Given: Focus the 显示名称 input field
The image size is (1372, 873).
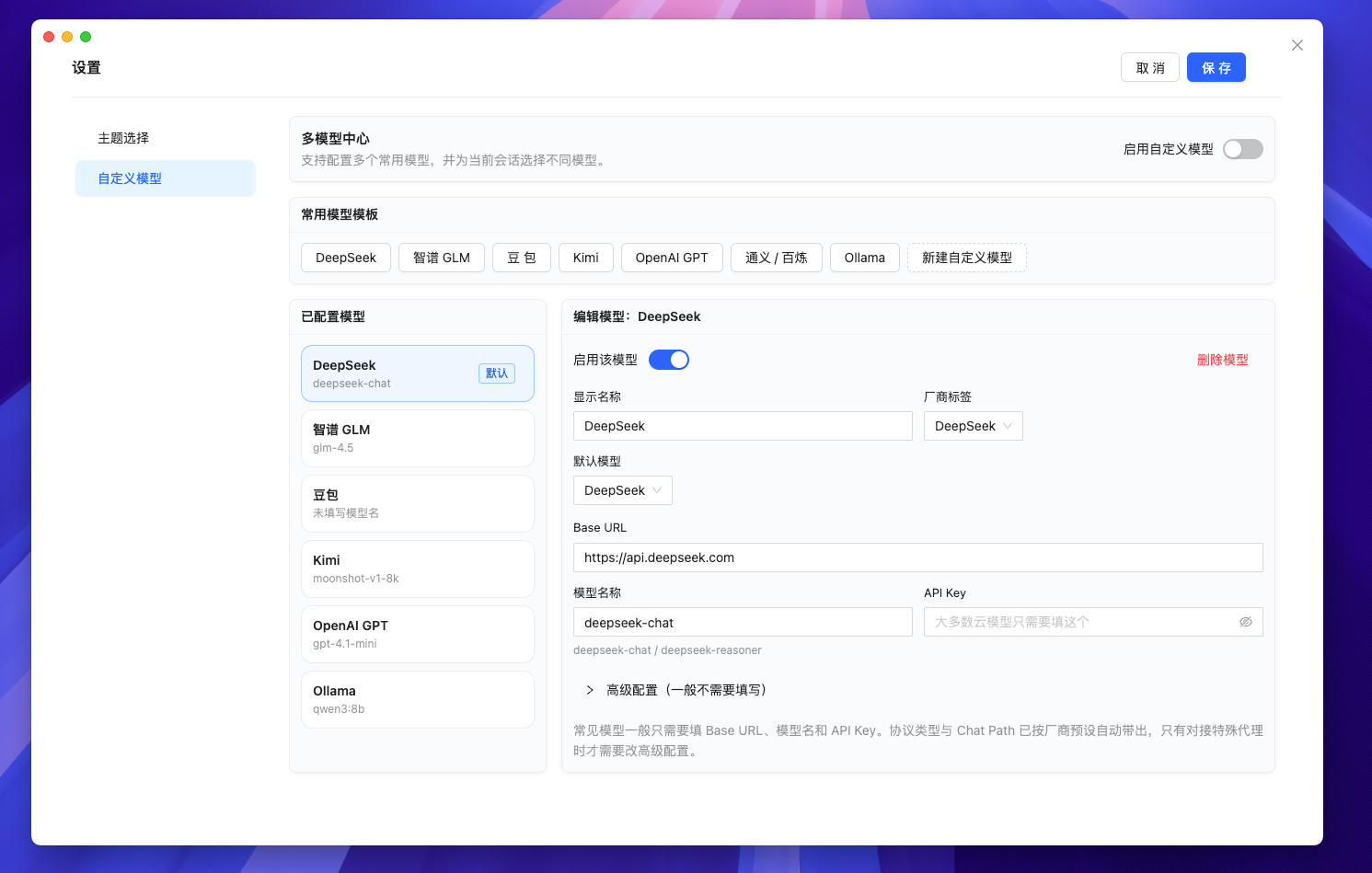Looking at the screenshot, I should pos(743,426).
